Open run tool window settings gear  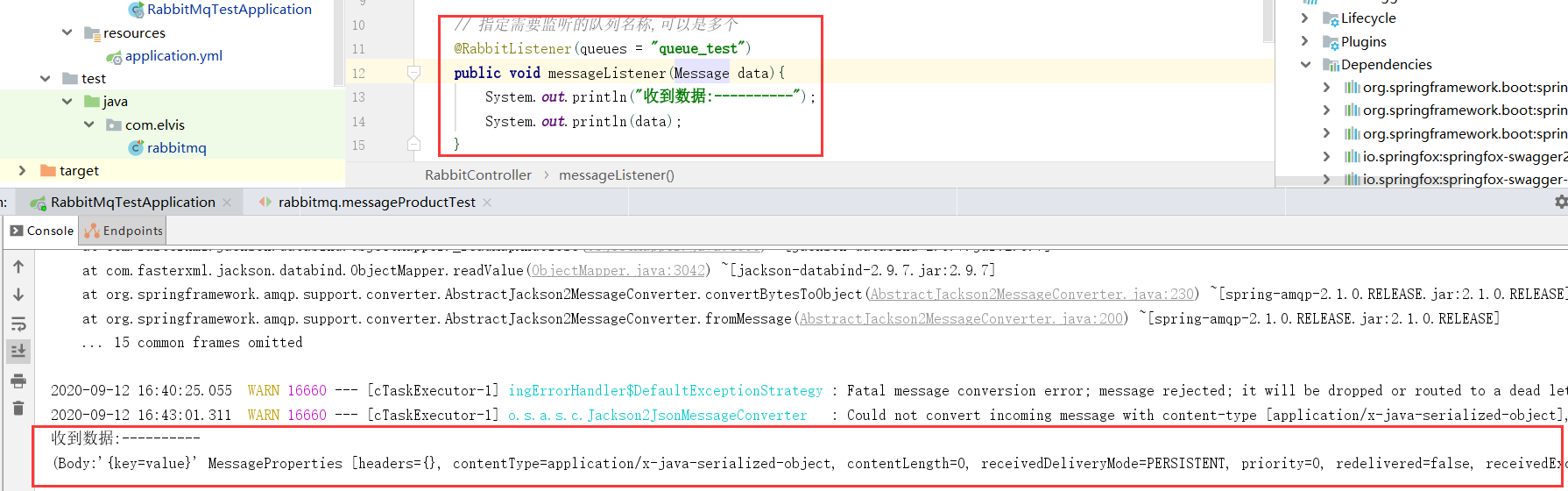click(x=1561, y=202)
